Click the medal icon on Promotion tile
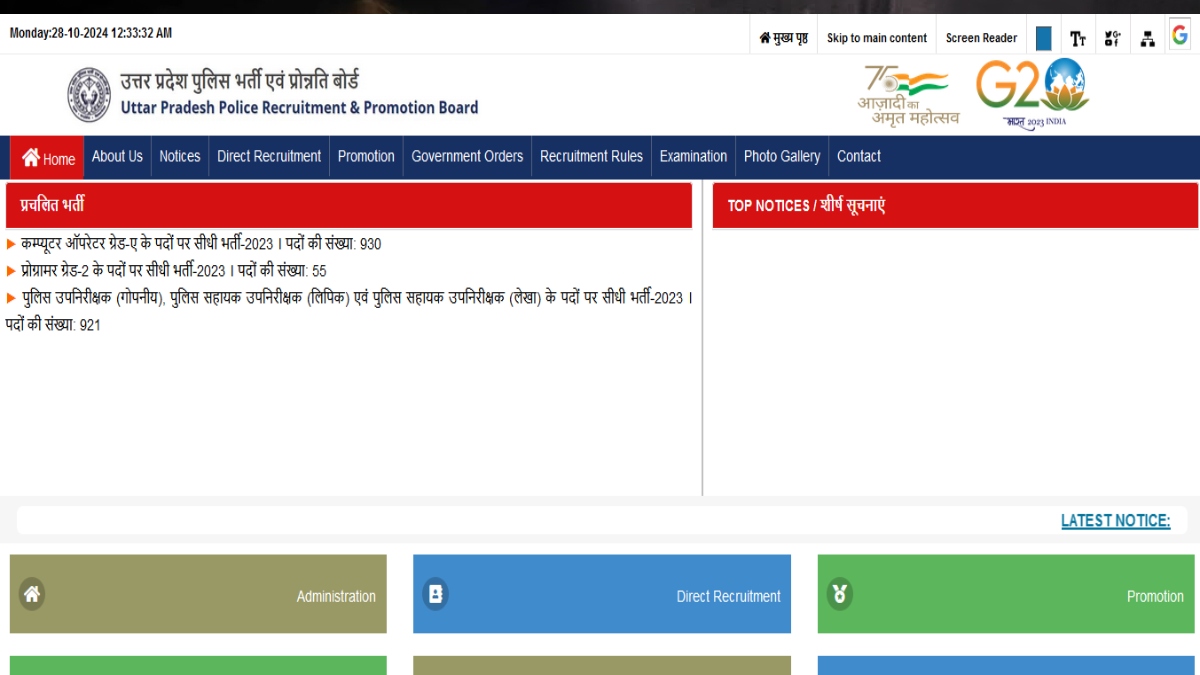1200x675 pixels. [x=840, y=594]
